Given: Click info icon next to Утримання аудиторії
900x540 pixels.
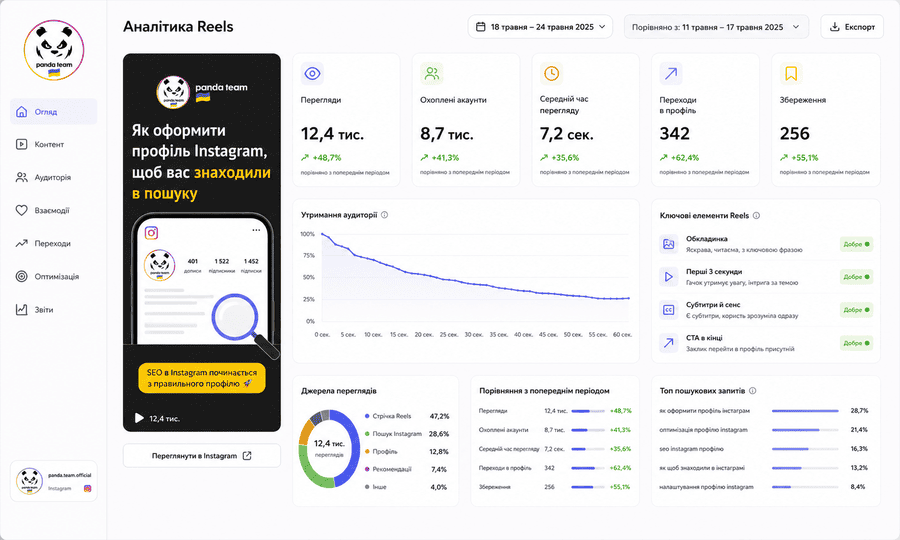Looking at the screenshot, I should click(385, 215).
